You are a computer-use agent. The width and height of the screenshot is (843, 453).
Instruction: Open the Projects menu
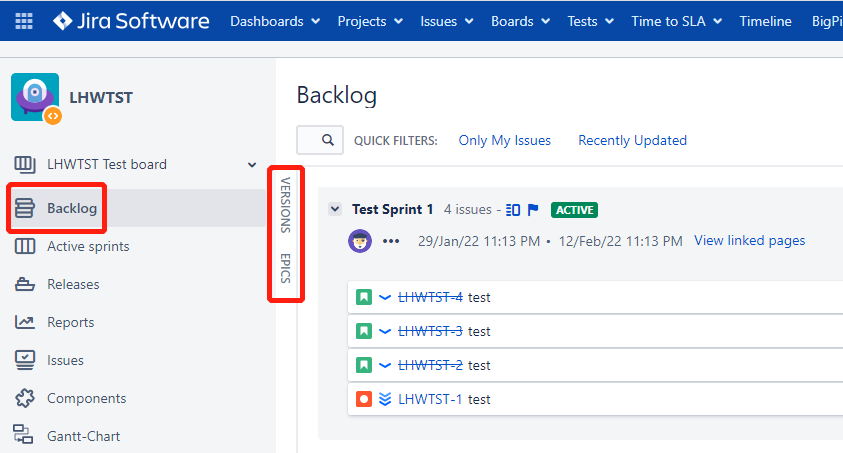[370, 21]
